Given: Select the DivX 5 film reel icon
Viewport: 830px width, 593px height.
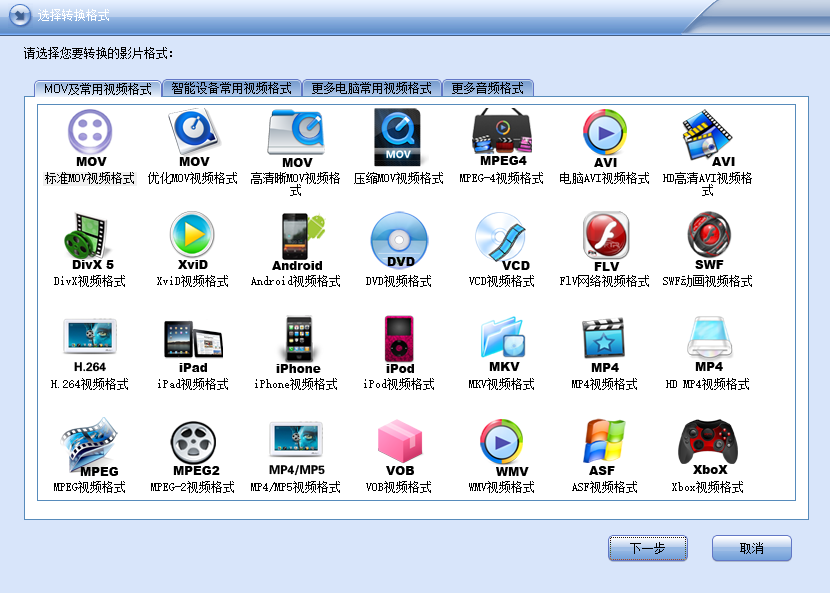Looking at the screenshot, I should point(90,241).
